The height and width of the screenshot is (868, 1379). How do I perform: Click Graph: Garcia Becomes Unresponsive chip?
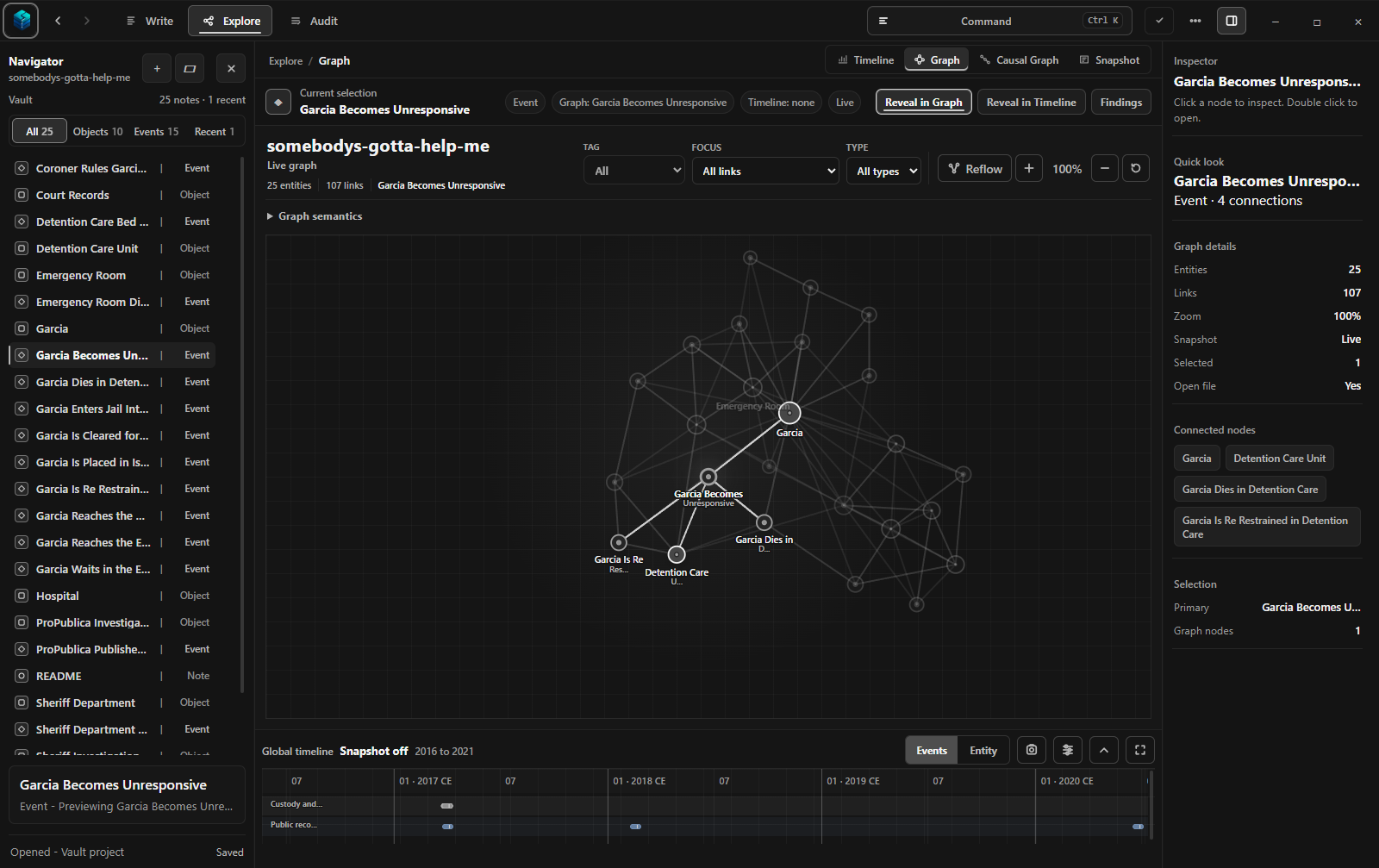pos(643,103)
